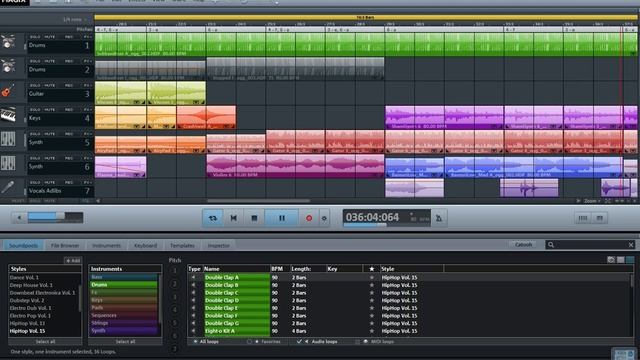This screenshot has height=360, width=640.
Task: Switch to the Templates tab
Action: (182, 245)
